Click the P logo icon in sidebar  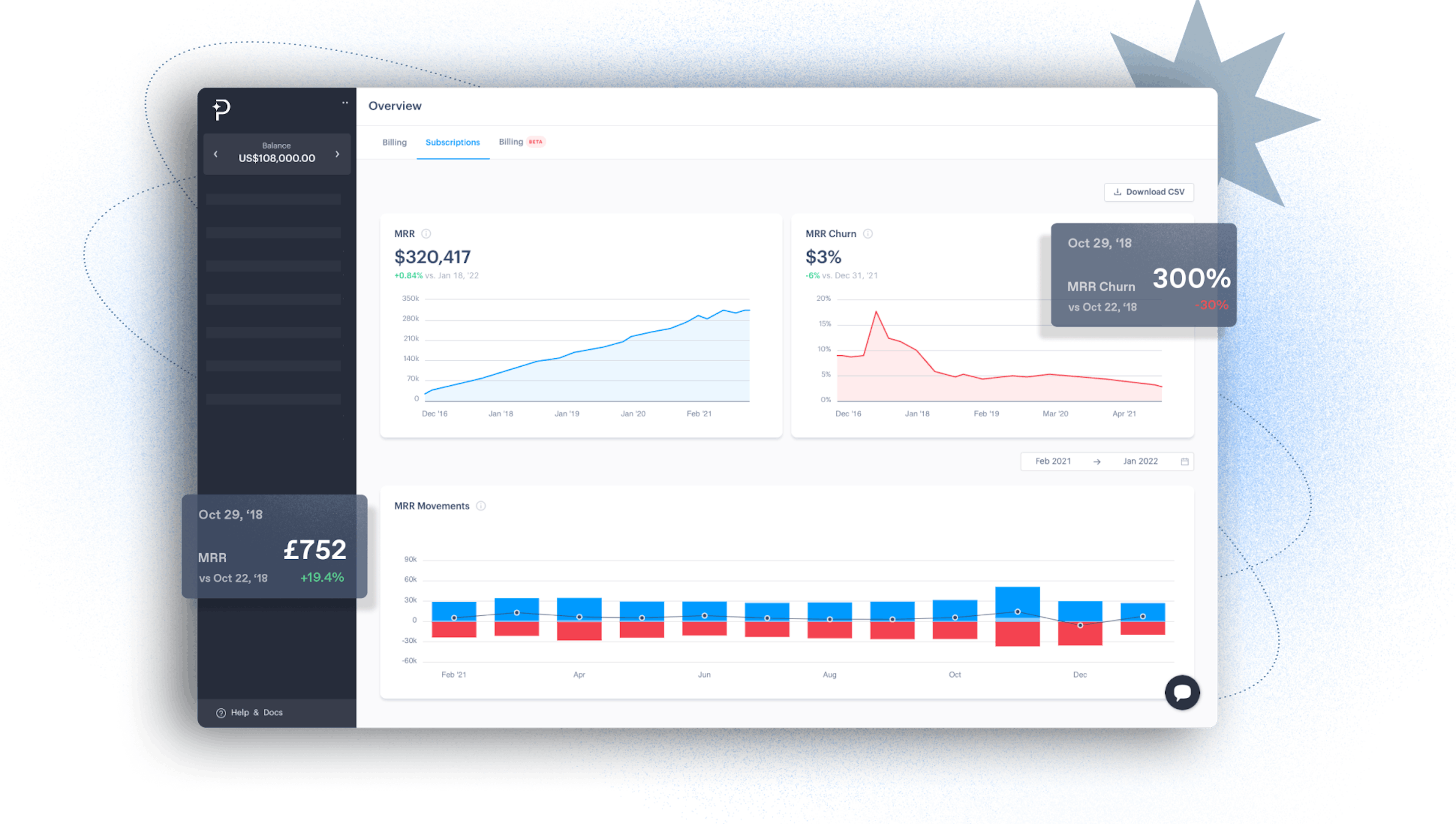(221, 109)
